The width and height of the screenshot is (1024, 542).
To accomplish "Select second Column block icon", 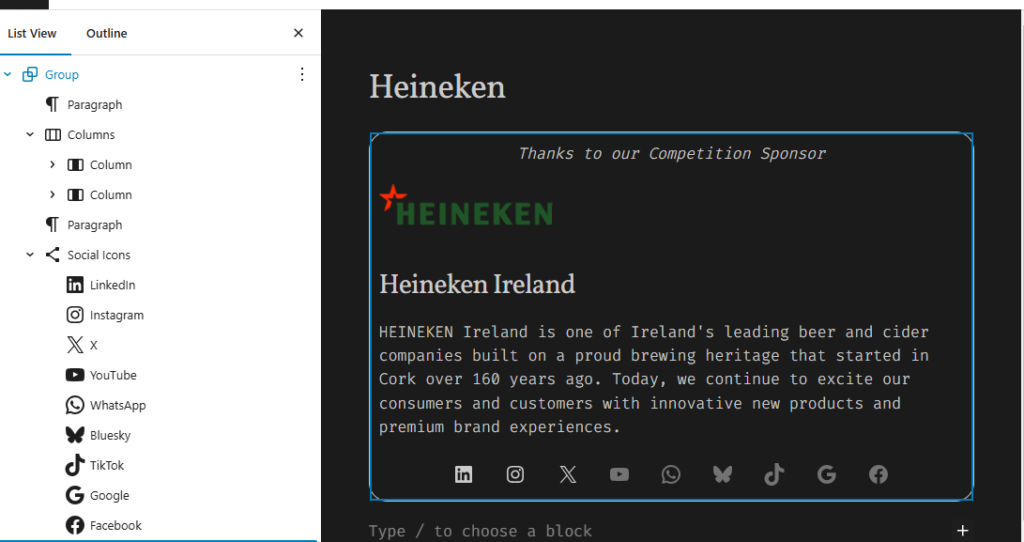I will coord(75,195).
